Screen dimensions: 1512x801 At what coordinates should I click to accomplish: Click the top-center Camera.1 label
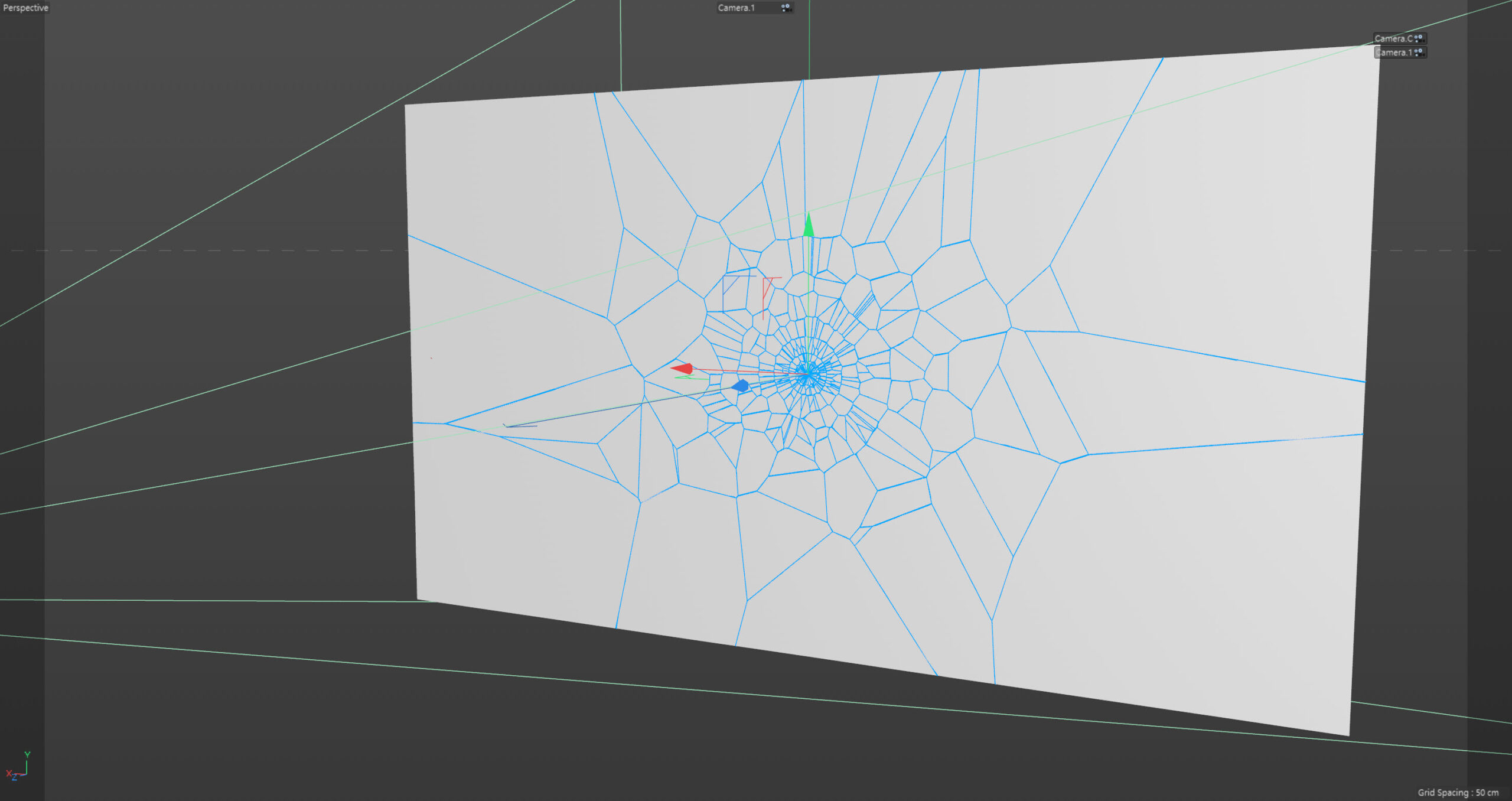pyautogui.click(x=736, y=8)
